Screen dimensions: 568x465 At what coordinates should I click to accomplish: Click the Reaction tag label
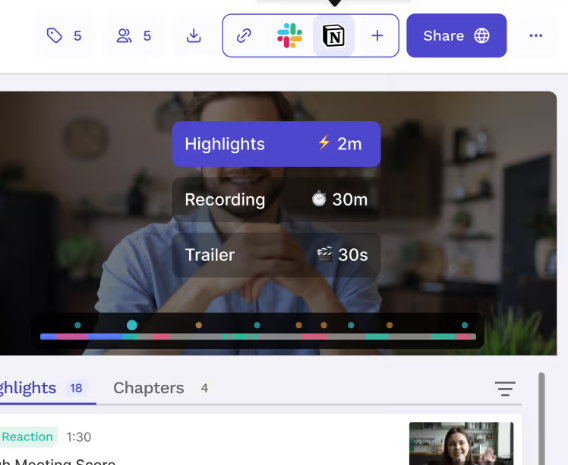[28, 437]
